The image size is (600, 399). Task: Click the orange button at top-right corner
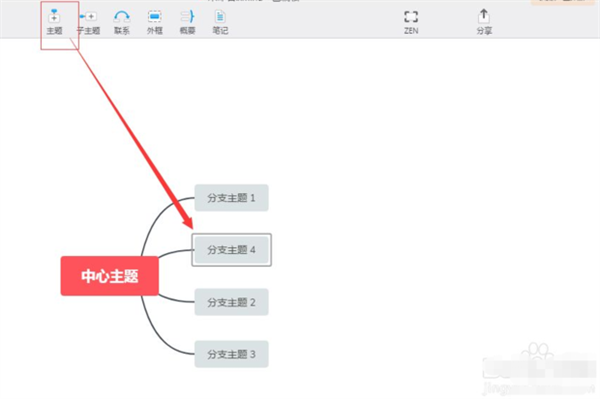(565, 2)
